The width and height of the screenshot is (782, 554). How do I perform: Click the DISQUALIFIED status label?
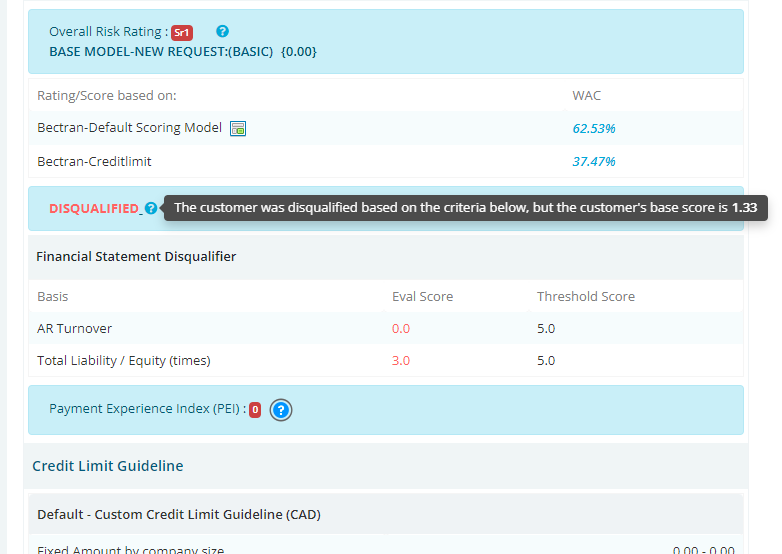pyautogui.click(x=94, y=208)
